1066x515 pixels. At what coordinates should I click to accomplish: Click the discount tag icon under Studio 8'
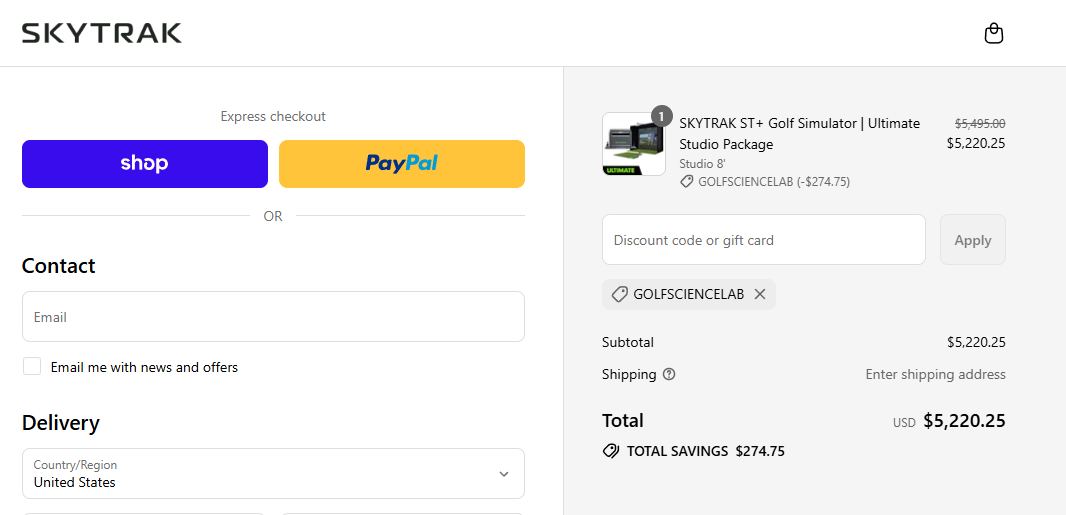click(x=687, y=182)
